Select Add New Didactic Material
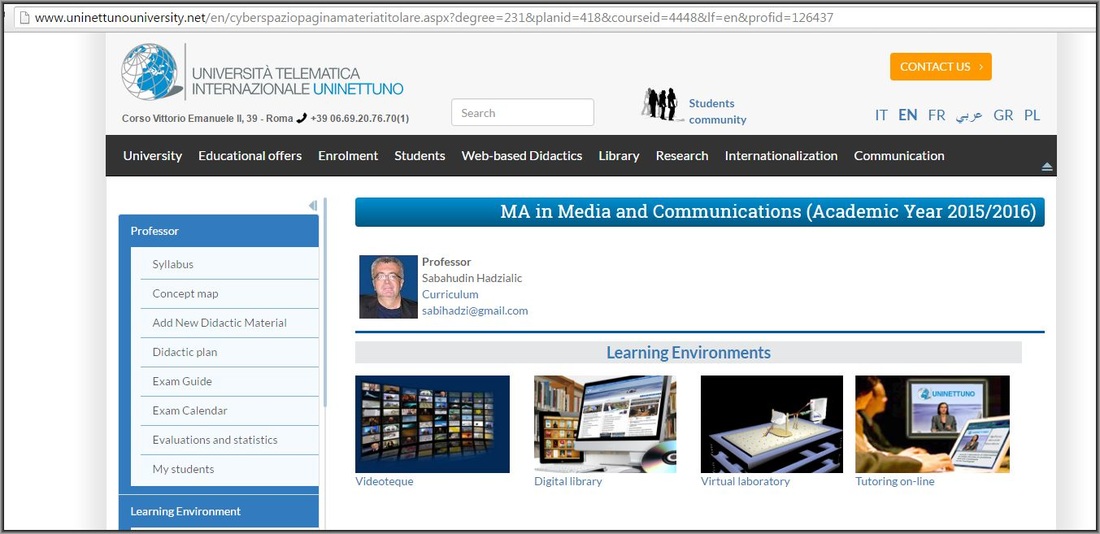Image resolution: width=1100 pixels, height=534 pixels. pyautogui.click(x=229, y=323)
